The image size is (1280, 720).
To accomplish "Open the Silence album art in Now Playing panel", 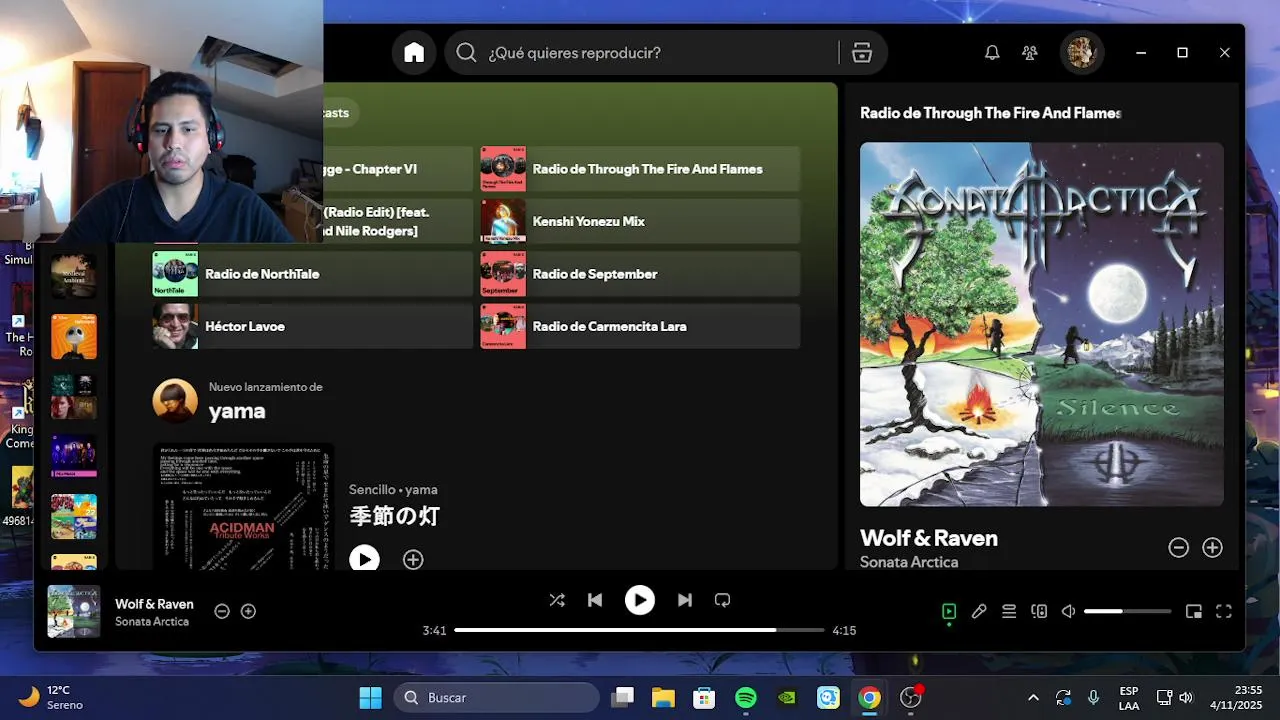I will click(x=1042, y=324).
